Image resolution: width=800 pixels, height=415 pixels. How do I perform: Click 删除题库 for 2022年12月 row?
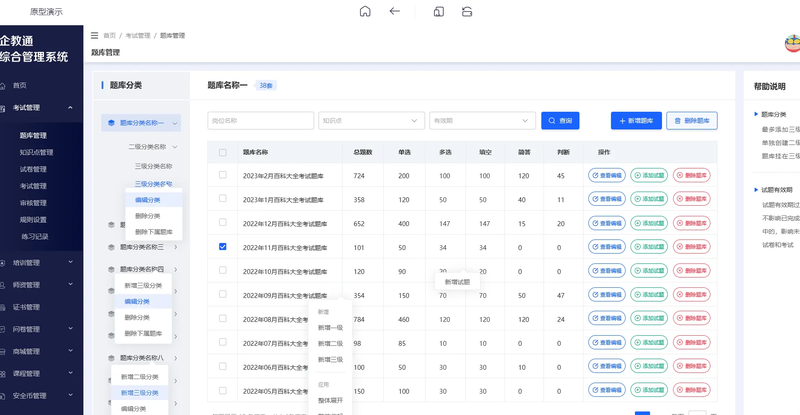click(692, 223)
